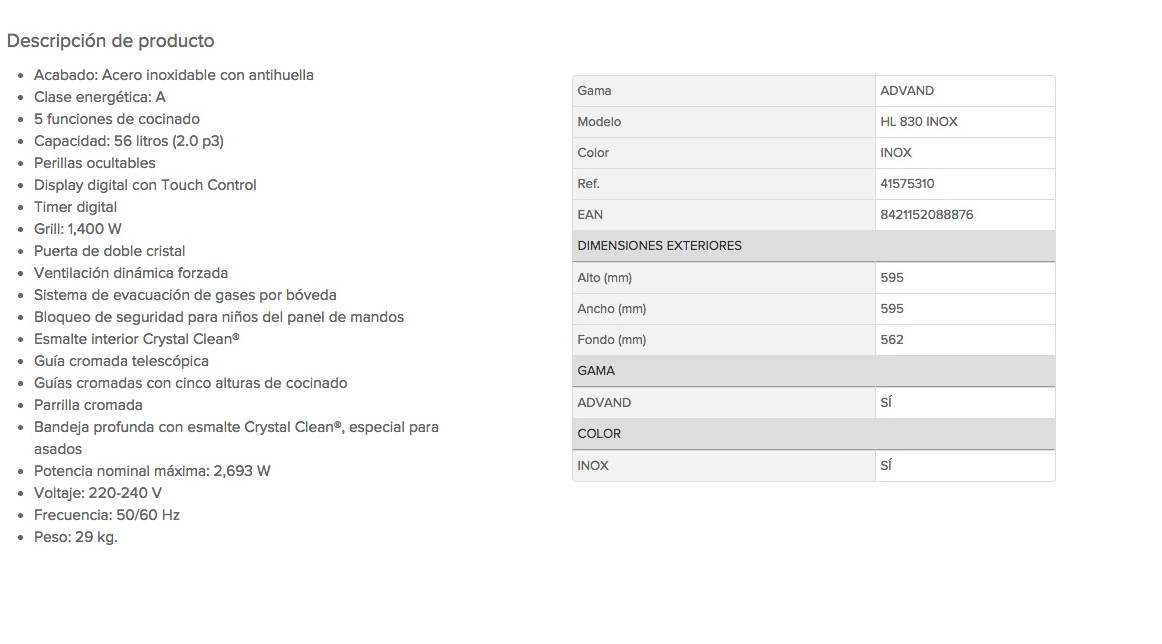Click the Ref. value 41575310
This screenshot has height=644, width=1162.
click(x=907, y=184)
